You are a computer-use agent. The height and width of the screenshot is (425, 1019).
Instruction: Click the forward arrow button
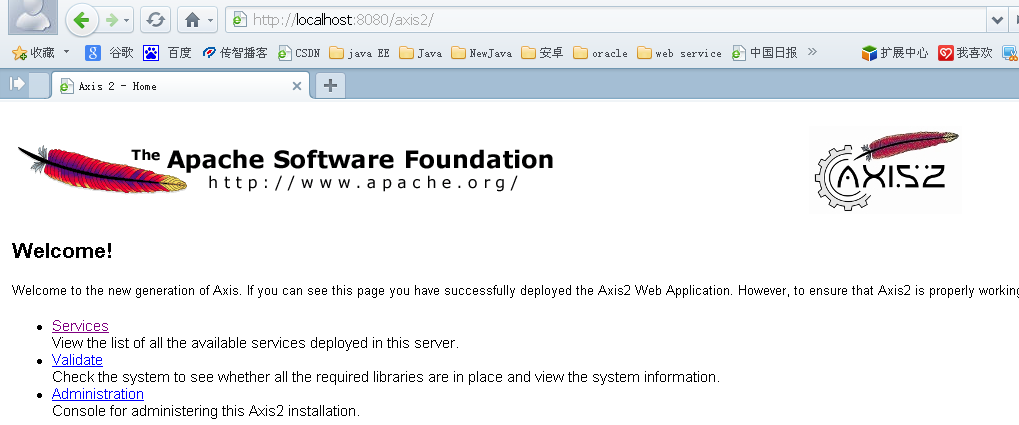click(x=112, y=20)
